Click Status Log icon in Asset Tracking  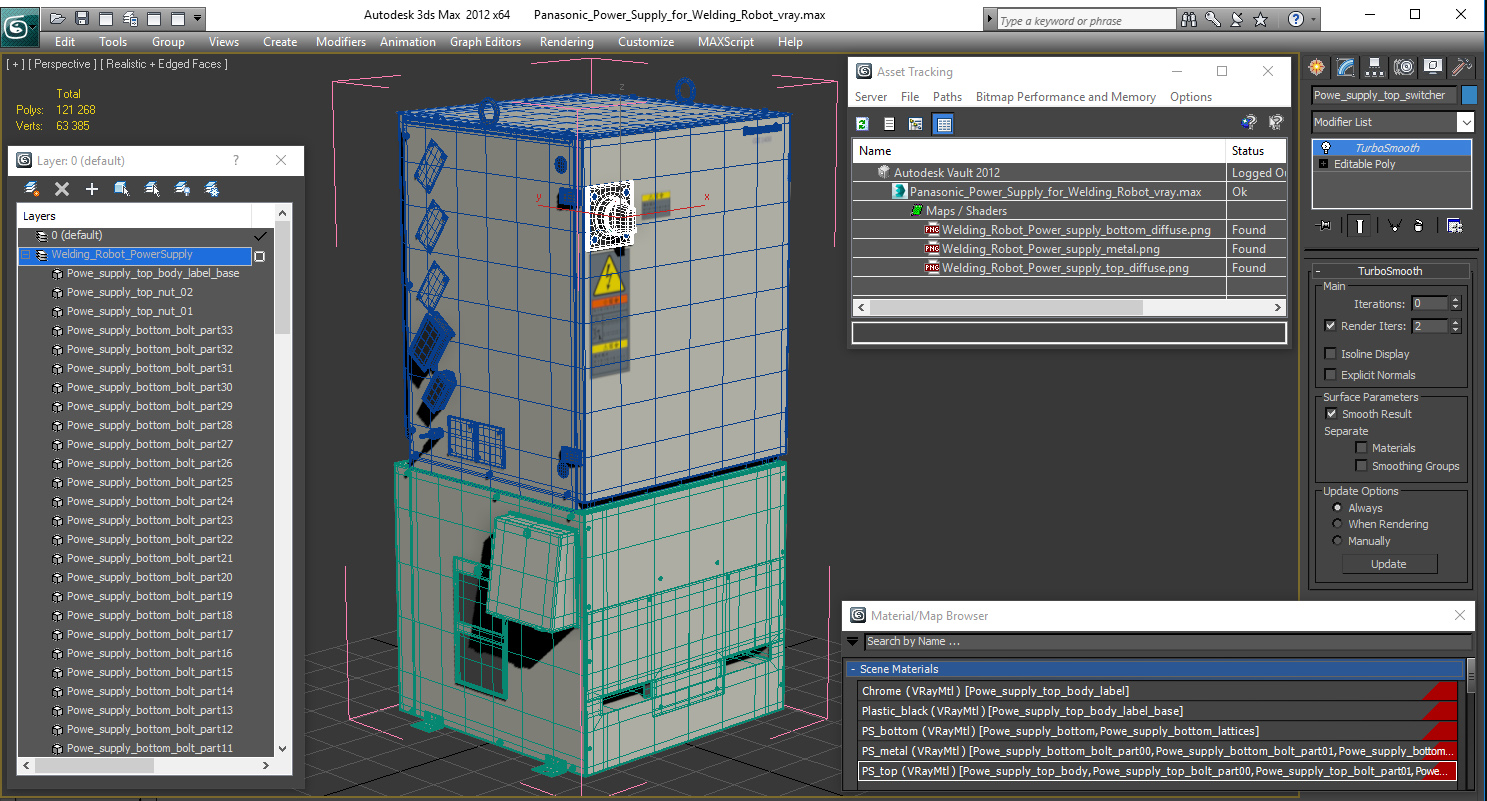coord(889,124)
